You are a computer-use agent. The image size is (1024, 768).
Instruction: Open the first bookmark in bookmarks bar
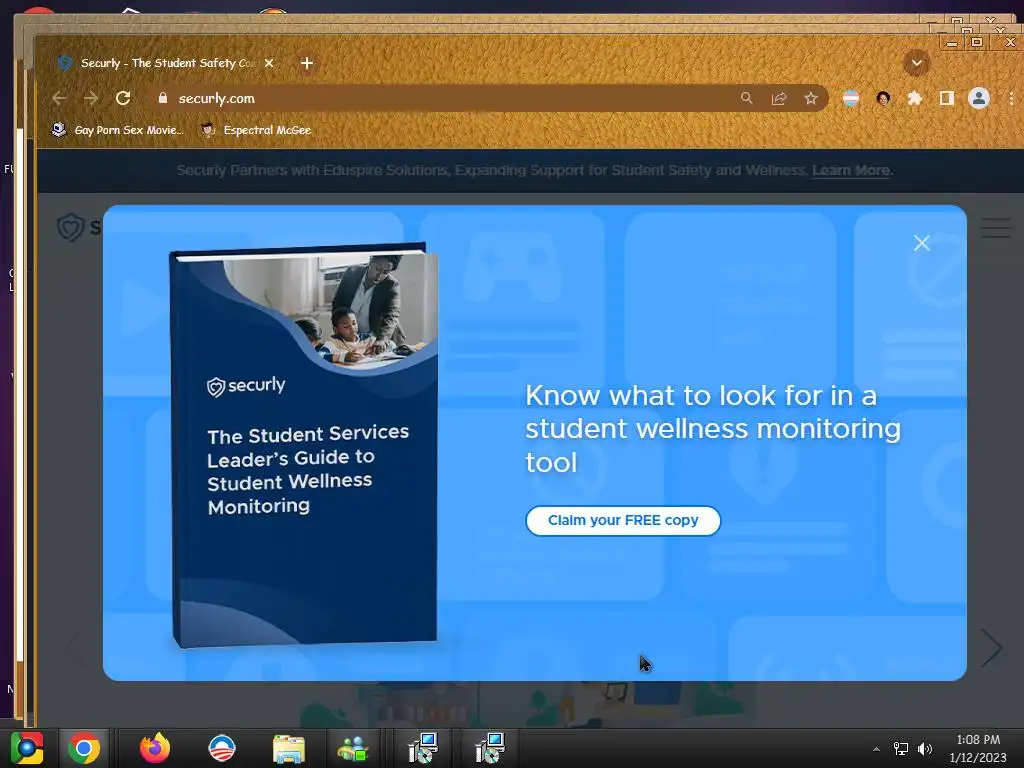tap(118, 130)
